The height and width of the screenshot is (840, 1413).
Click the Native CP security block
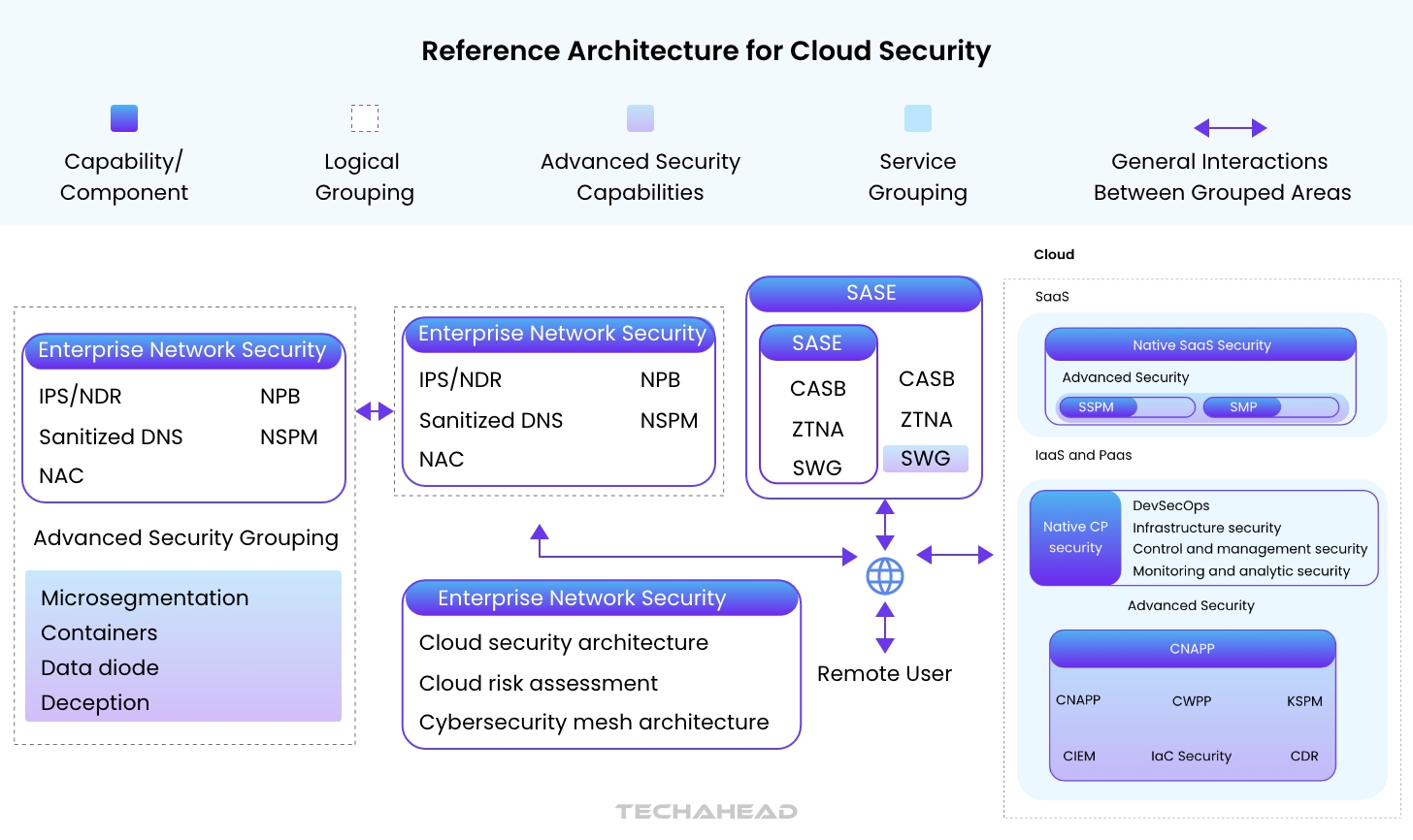pos(1075,537)
